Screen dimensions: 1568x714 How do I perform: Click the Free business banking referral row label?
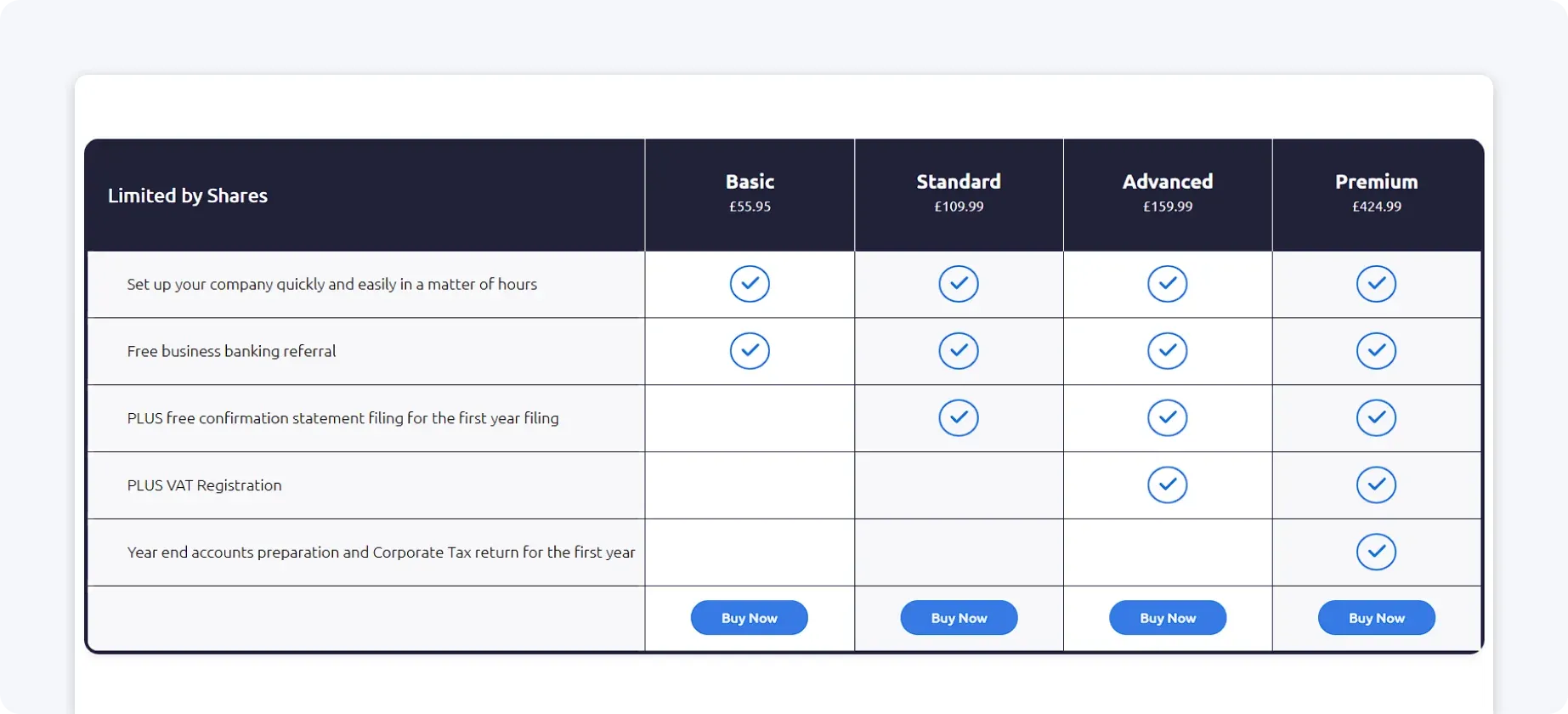tap(230, 351)
